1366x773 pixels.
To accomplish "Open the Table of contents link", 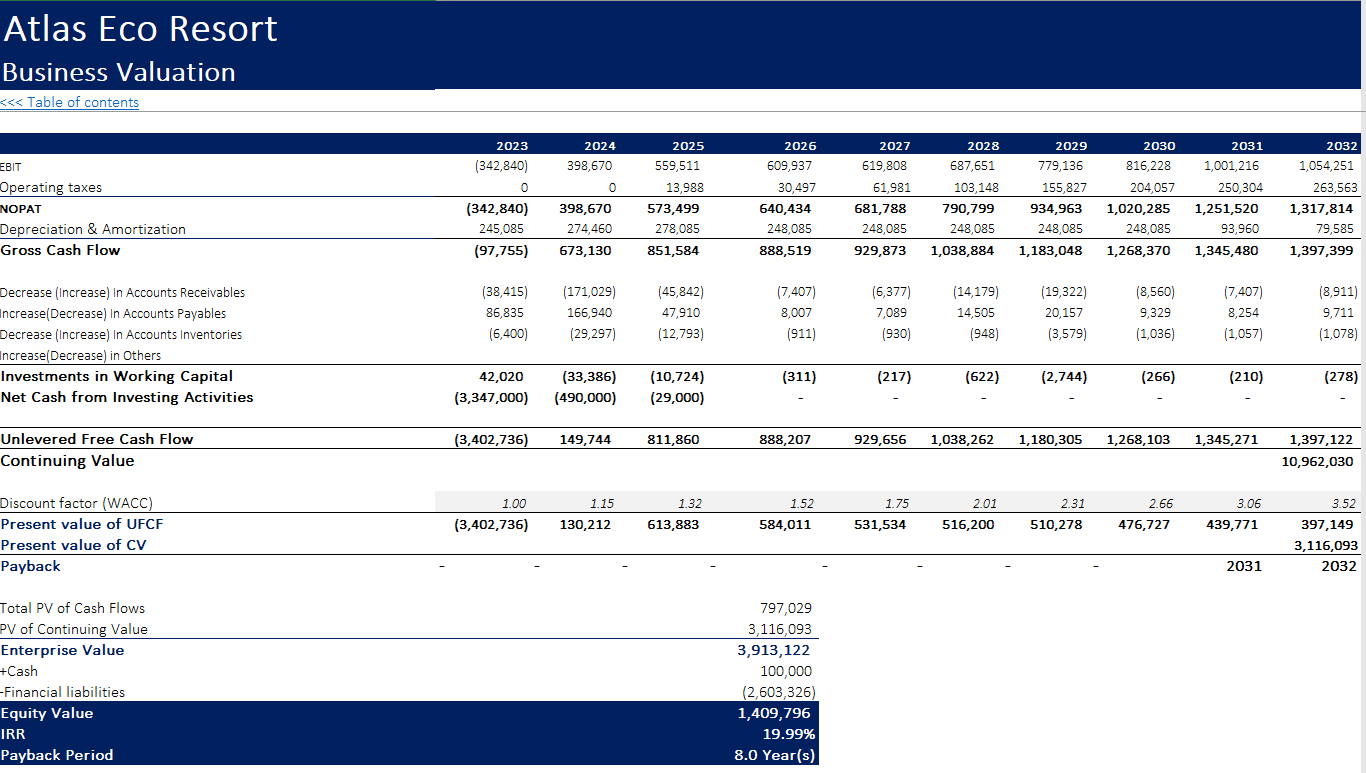I will (x=70, y=102).
